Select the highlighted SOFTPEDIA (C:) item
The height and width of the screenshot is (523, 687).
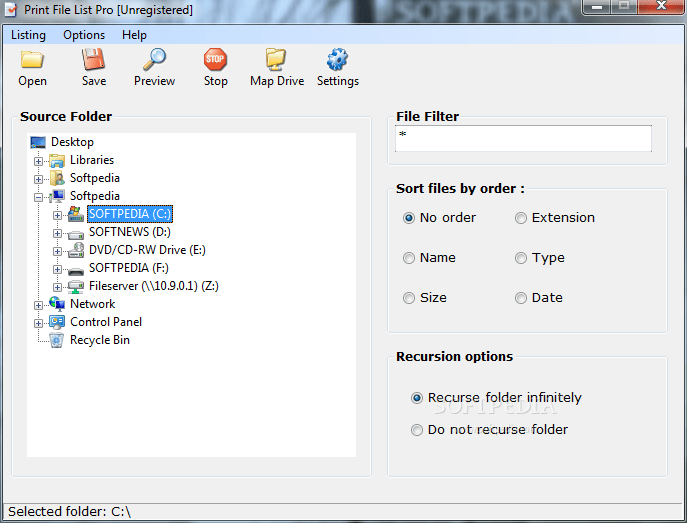coord(130,214)
